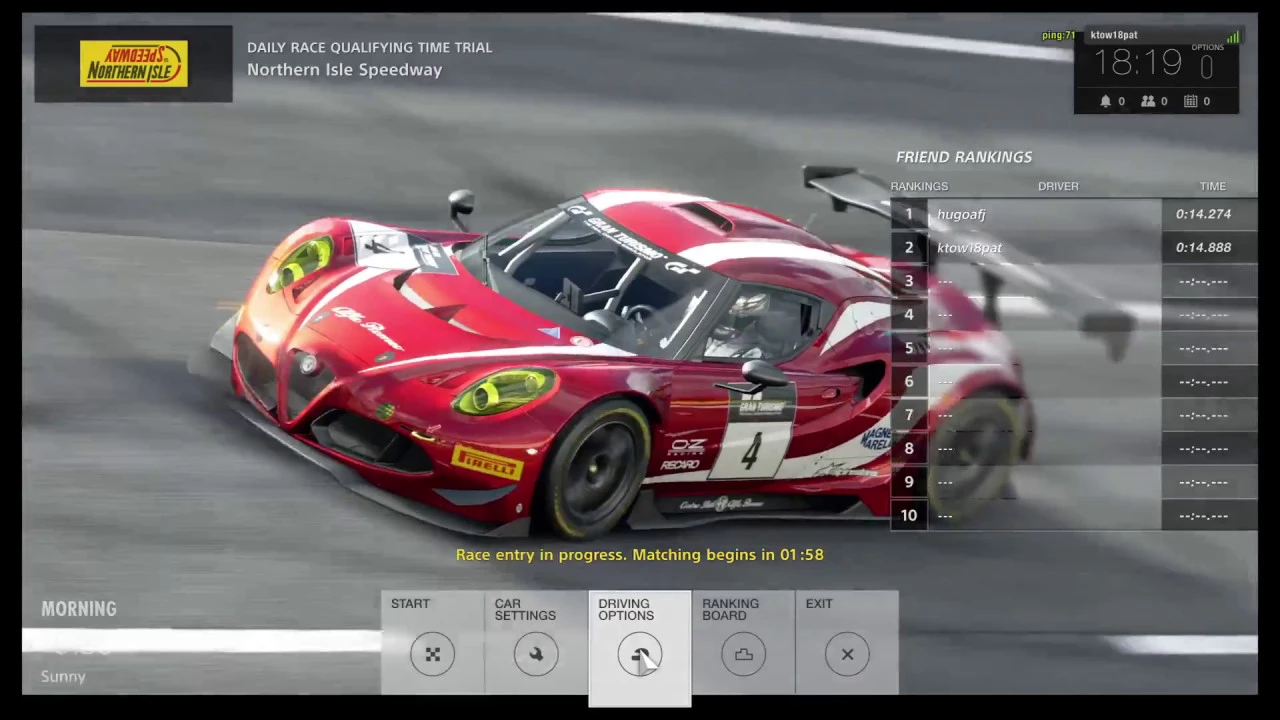
Task: Click the MORNING time-of-day label
Action: [x=79, y=609]
